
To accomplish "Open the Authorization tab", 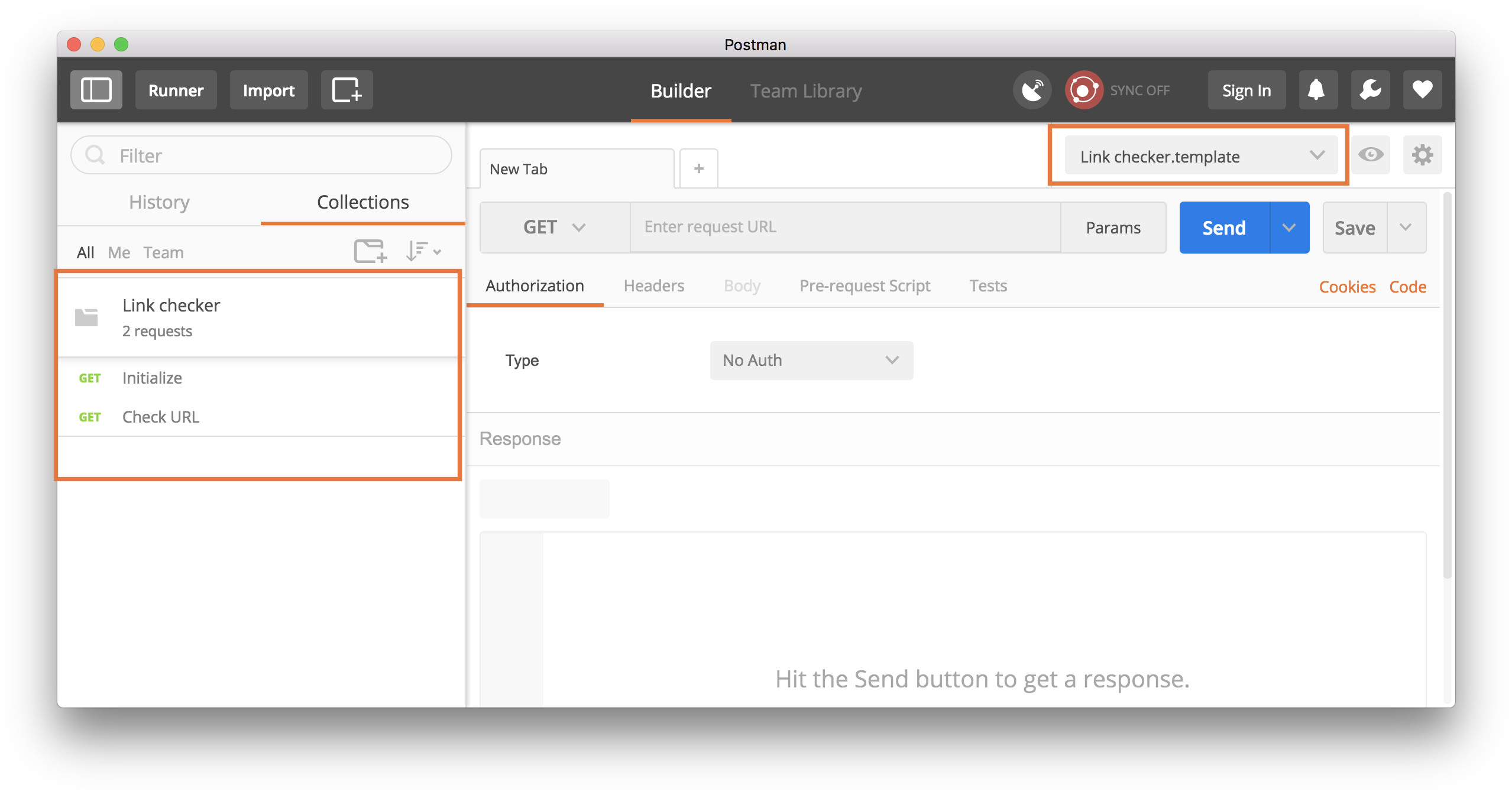I will coord(535,286).
